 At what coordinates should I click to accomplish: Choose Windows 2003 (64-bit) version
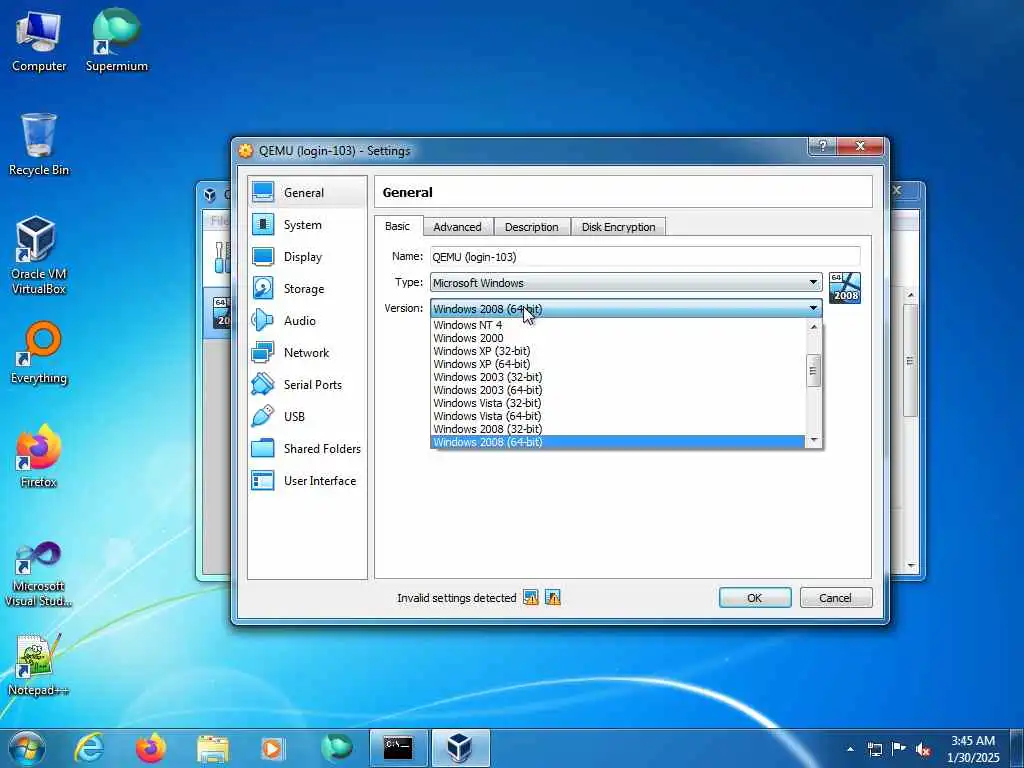pyautogui.click(x=617, y=390)
